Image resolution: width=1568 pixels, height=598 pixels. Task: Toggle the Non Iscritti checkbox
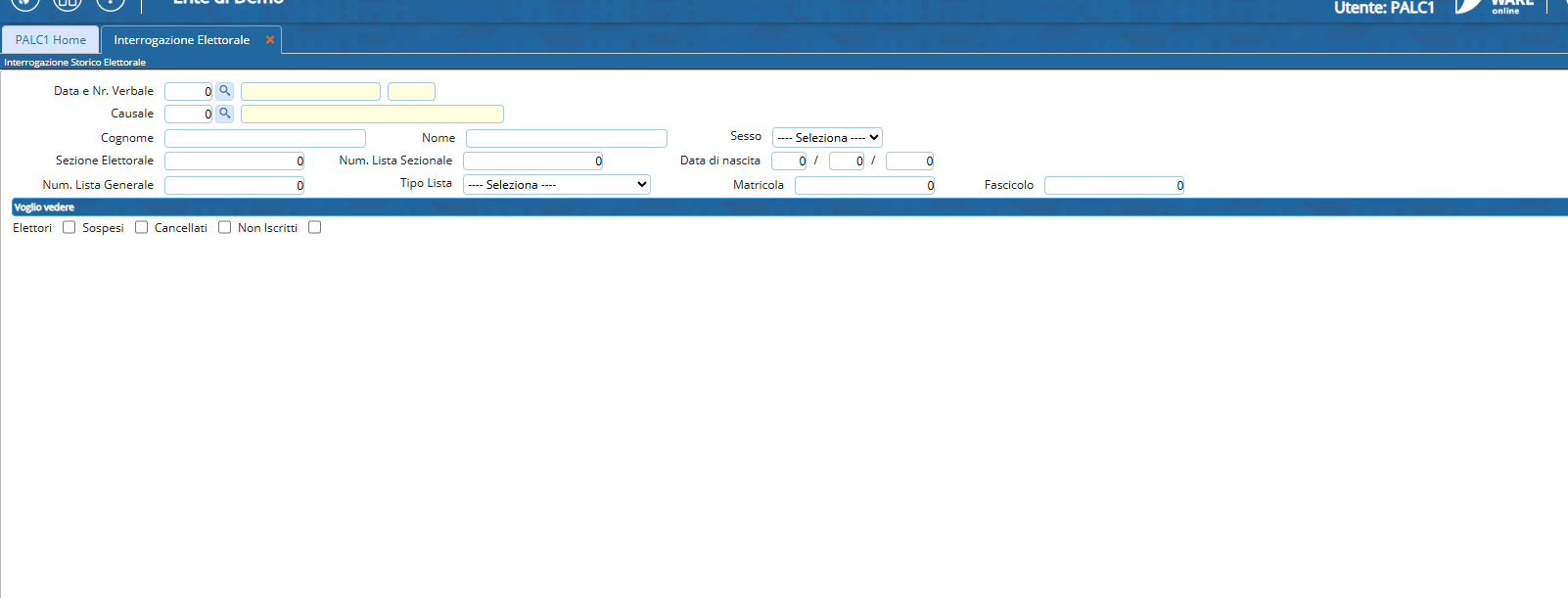click(315, 227)
